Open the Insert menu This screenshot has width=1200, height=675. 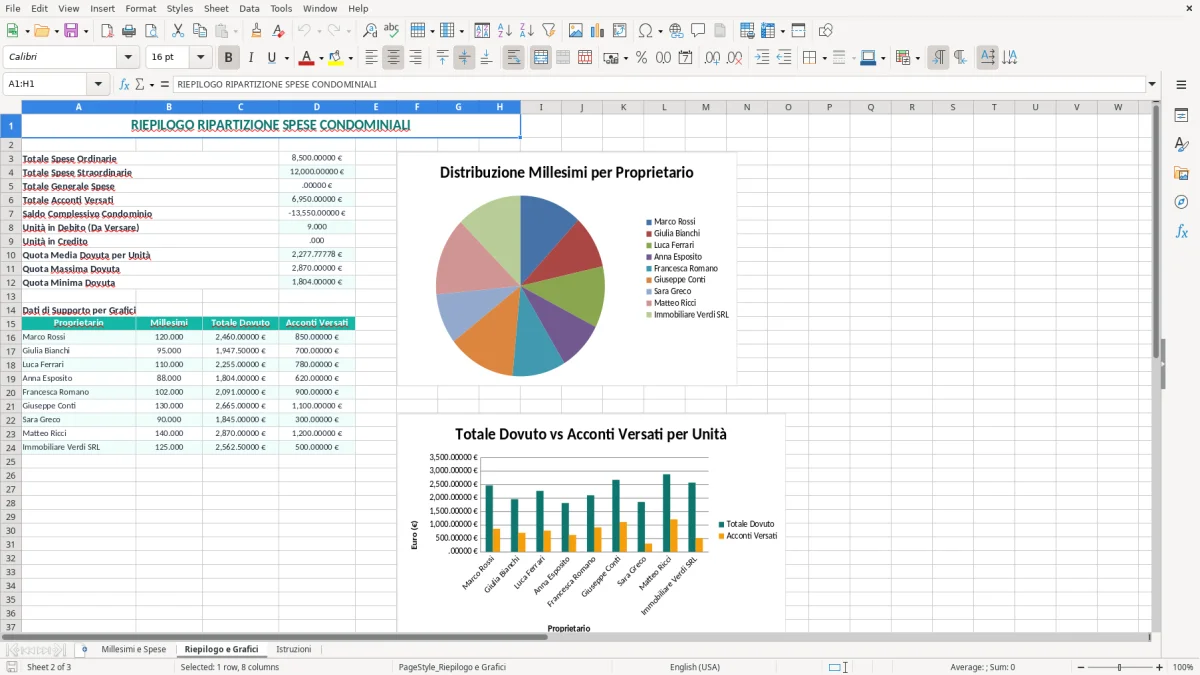coord(102,8)
